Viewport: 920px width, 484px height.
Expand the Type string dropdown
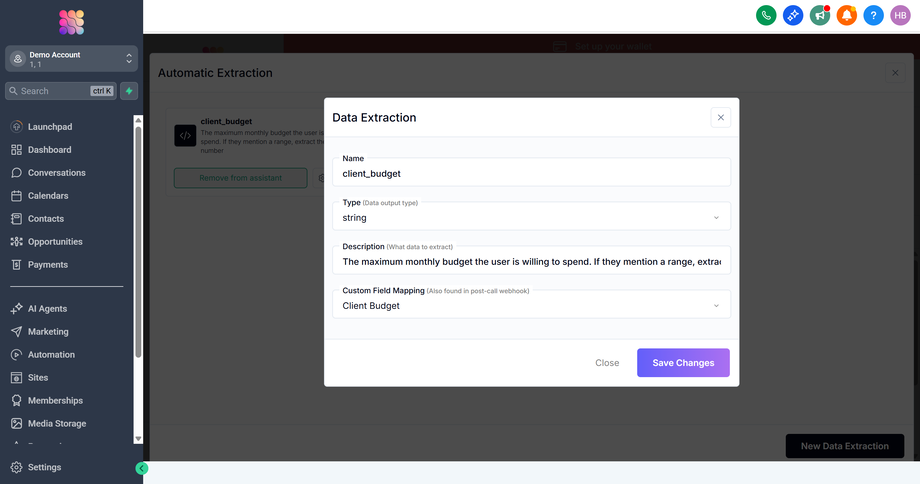click(531, 217)
